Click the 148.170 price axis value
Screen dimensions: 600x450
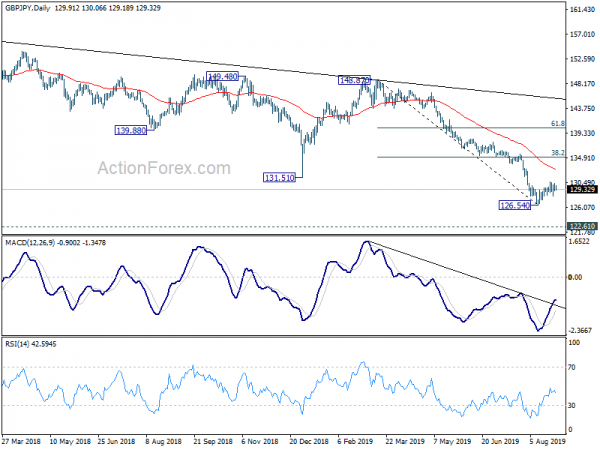pos(582,83)
